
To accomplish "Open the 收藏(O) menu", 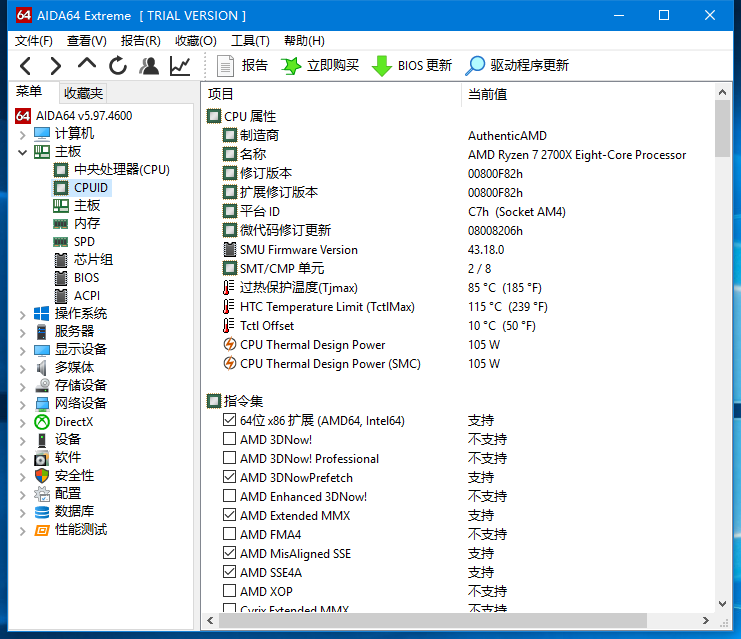I will pos(196,41).
